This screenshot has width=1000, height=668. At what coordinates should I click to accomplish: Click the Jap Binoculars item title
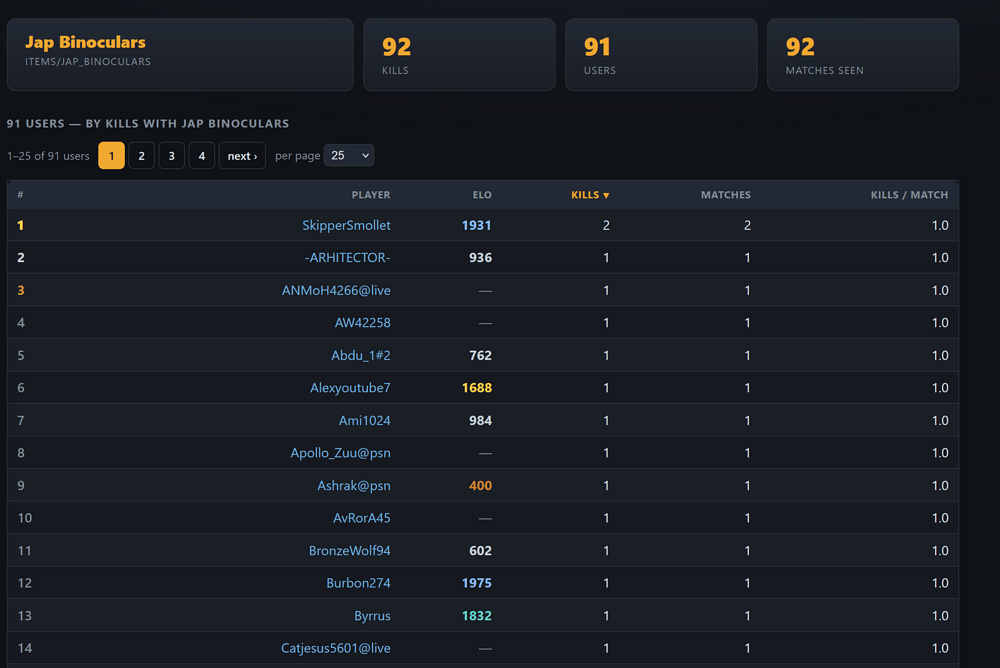[85, 42]
